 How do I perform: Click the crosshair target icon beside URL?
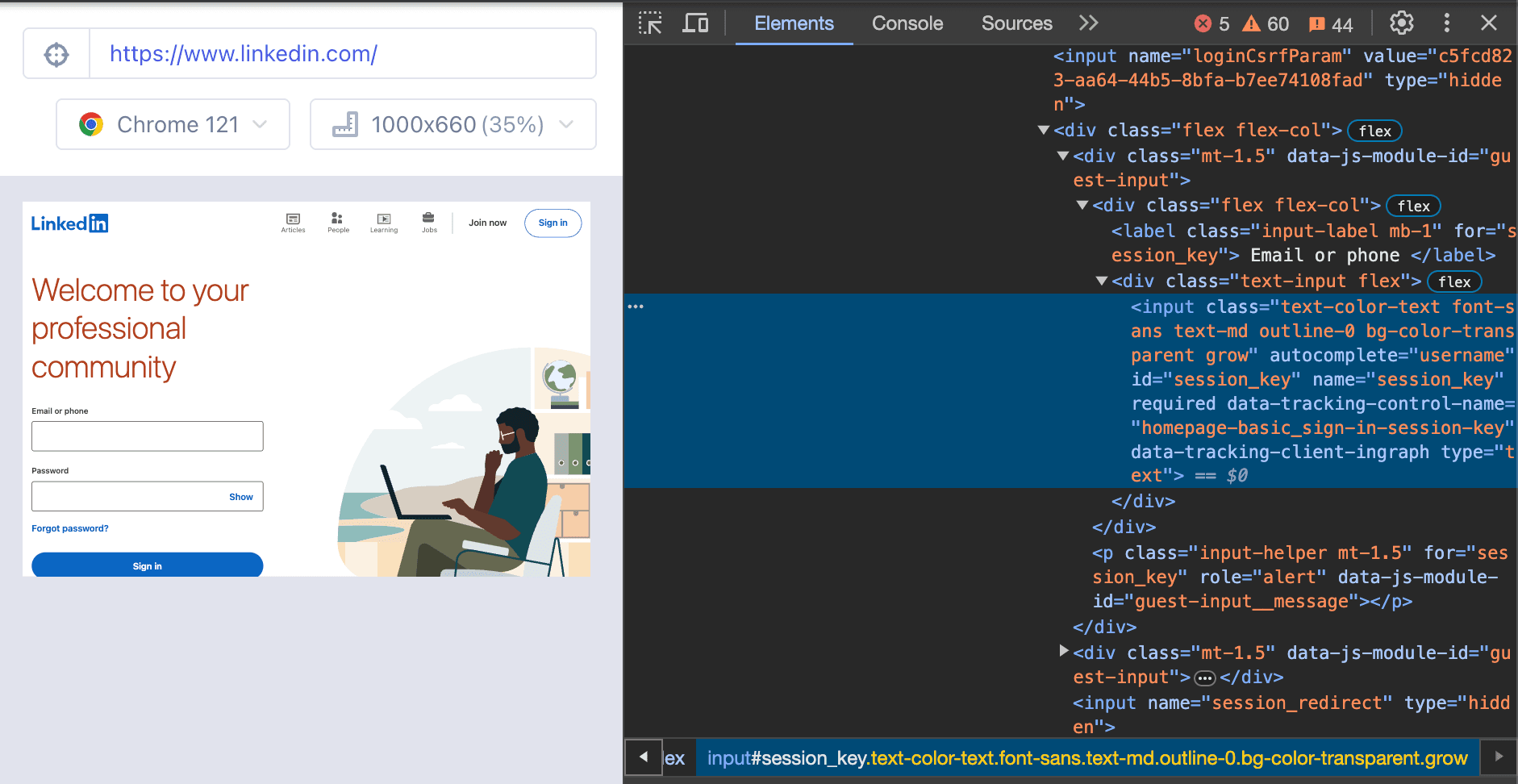(x=56, y=54)
